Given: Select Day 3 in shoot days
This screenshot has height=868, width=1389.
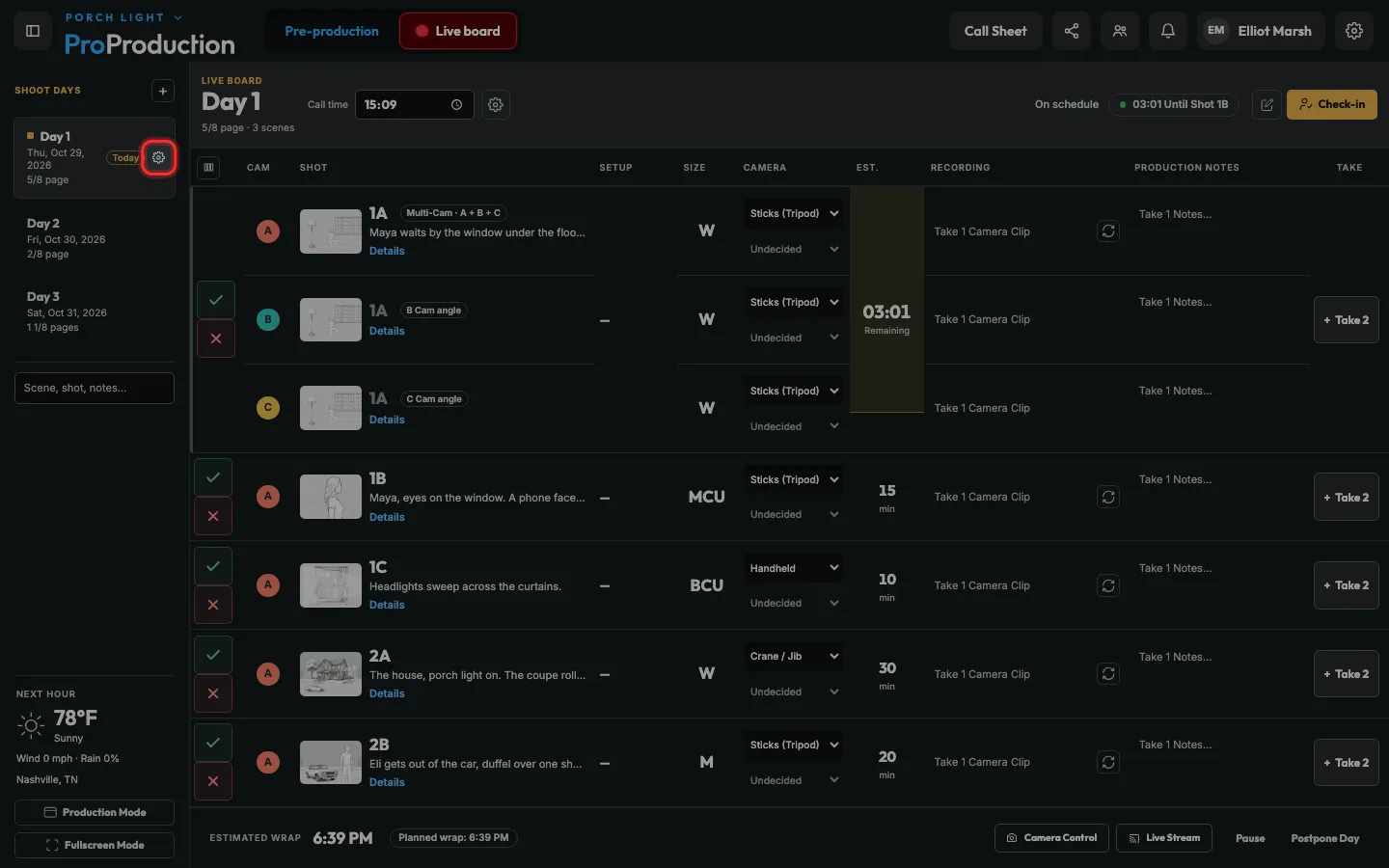Looking at the screenshot, I should (x=95, y=312).
